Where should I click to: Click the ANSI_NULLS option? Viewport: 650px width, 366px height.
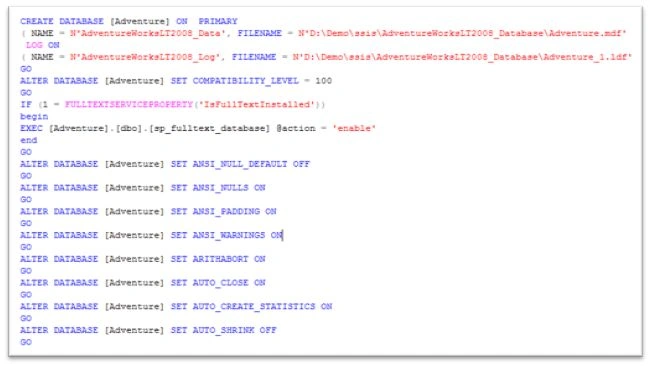point(221,188)
